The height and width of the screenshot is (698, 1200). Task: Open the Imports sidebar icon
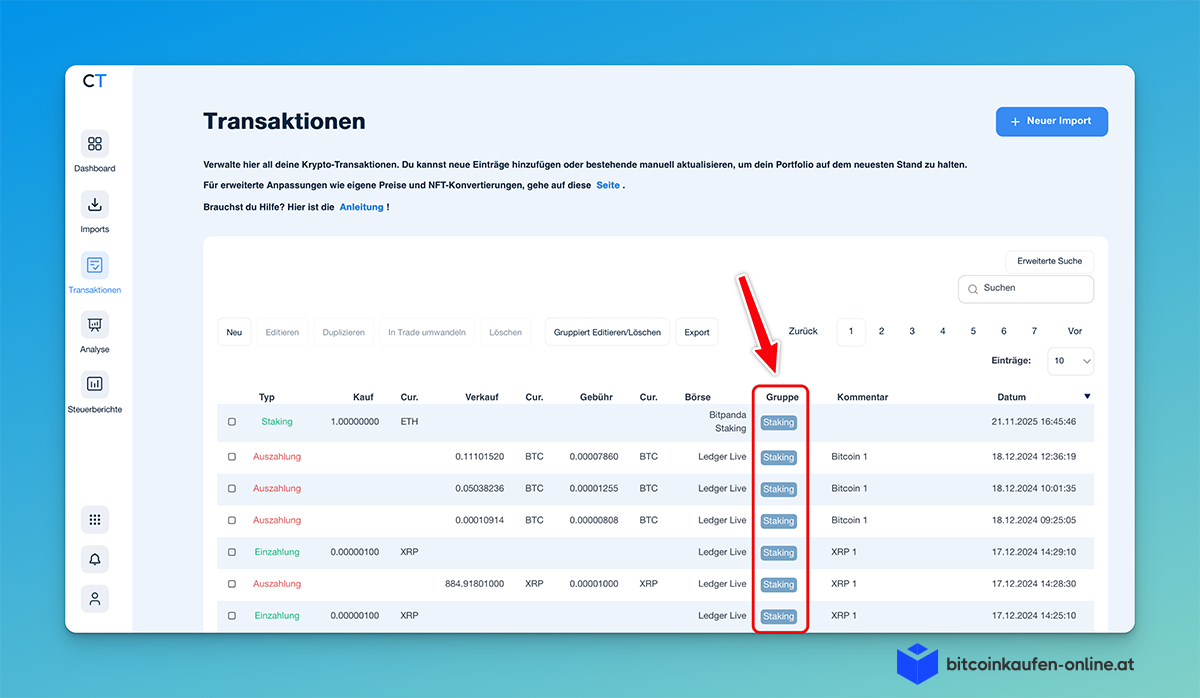tap(95, 205)
